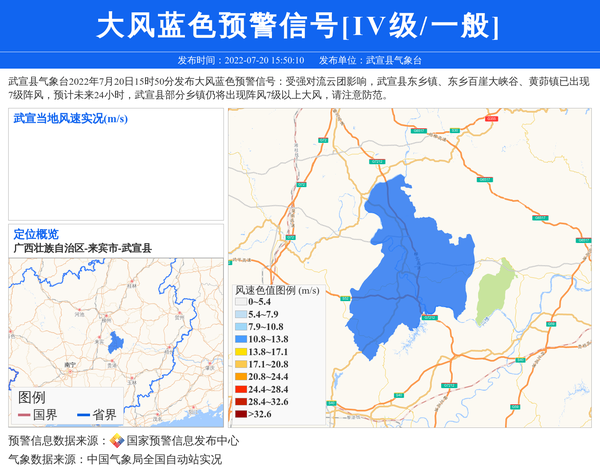Screen dimensions: 600x471
Task: Pick the 10.8~13.8 blue legend swatch
Action: (x=240, y=340)
